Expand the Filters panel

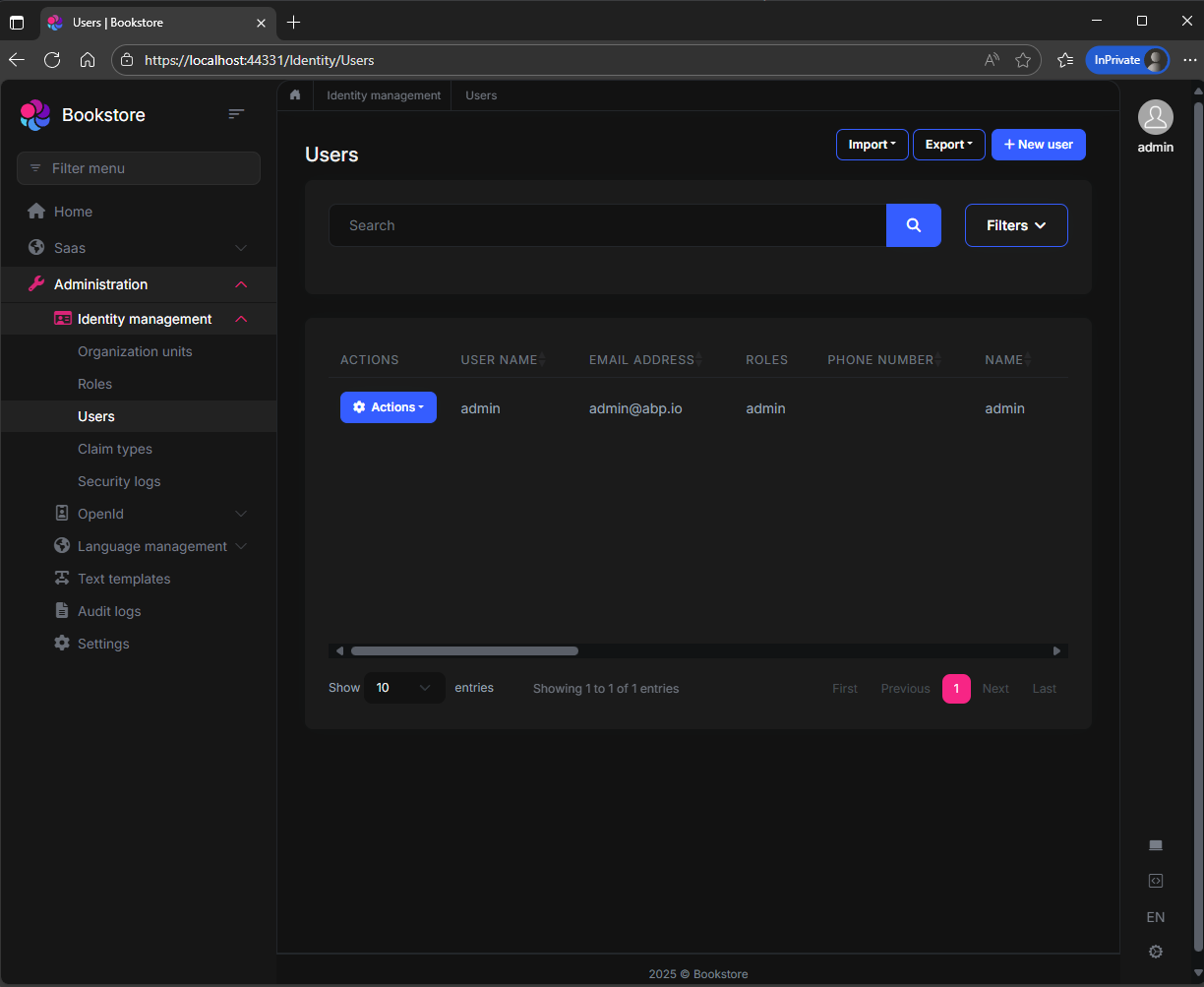click(1016, 225)
